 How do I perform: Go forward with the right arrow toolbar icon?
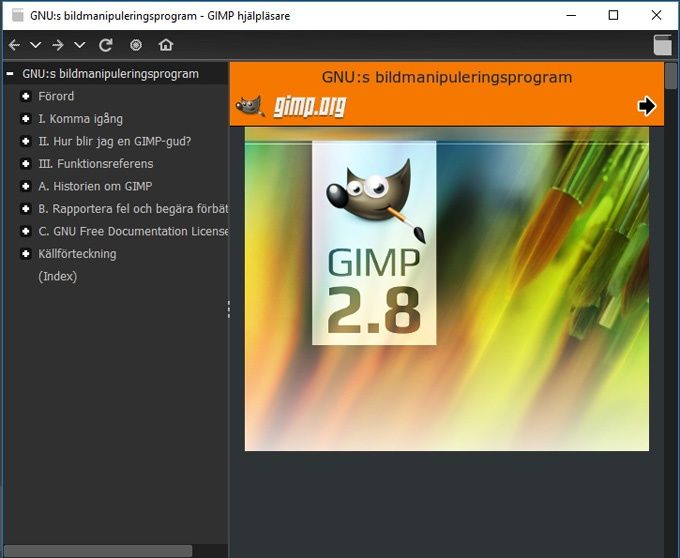[58, 45]
